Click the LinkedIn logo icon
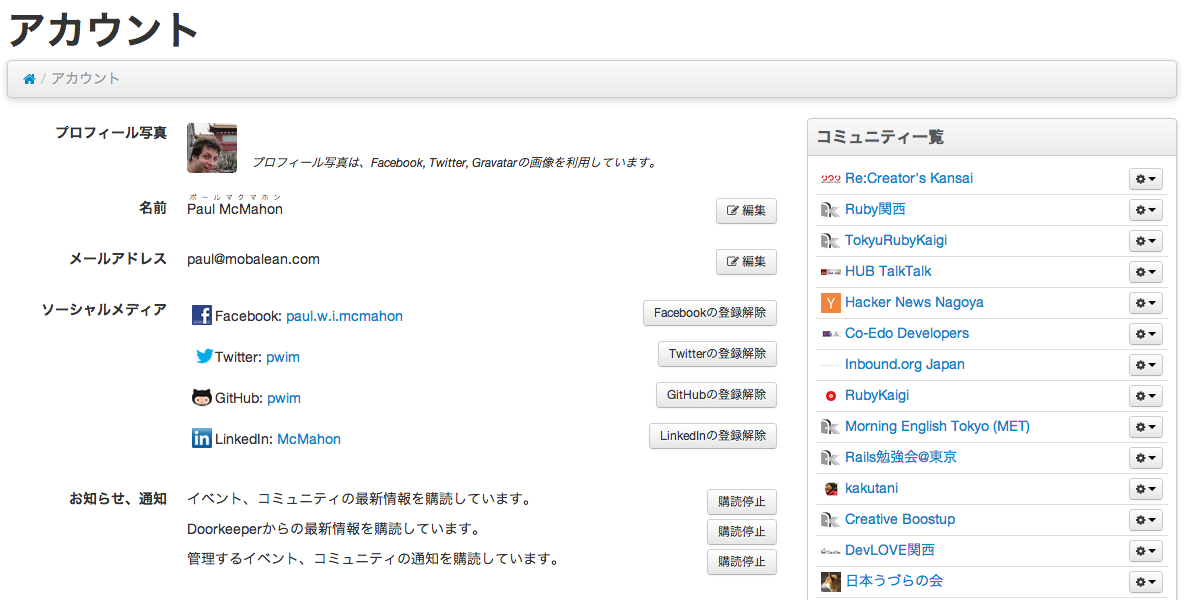This screenshot has height=600, width=1188. click(202, 438)
